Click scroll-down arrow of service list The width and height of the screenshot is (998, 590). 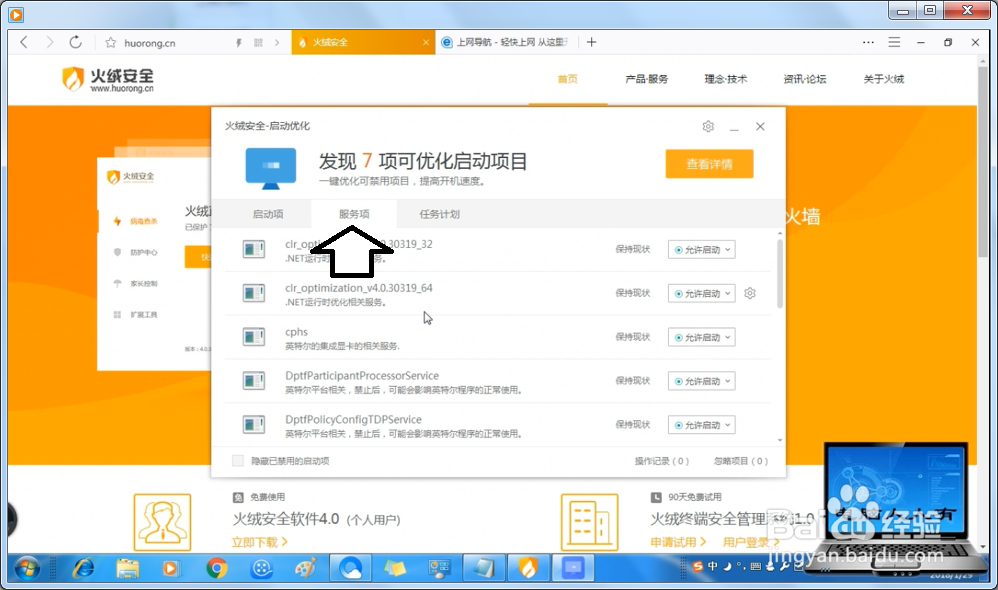(780, 440)
